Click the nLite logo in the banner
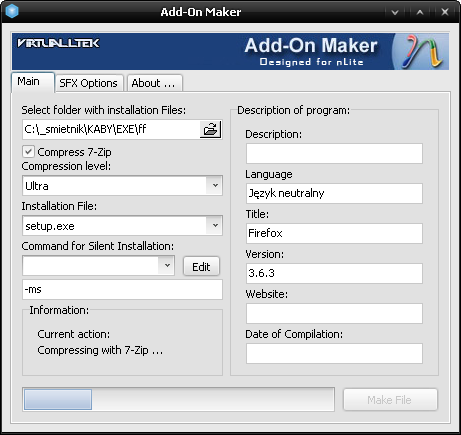 pos(423,52)
